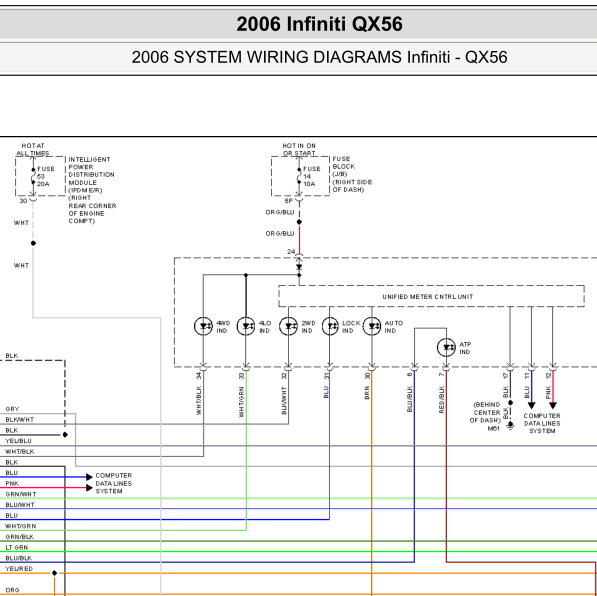This screenshot has width=597, height=596.
Task: Click the pin 17 label
Action: tap(506, 375)
